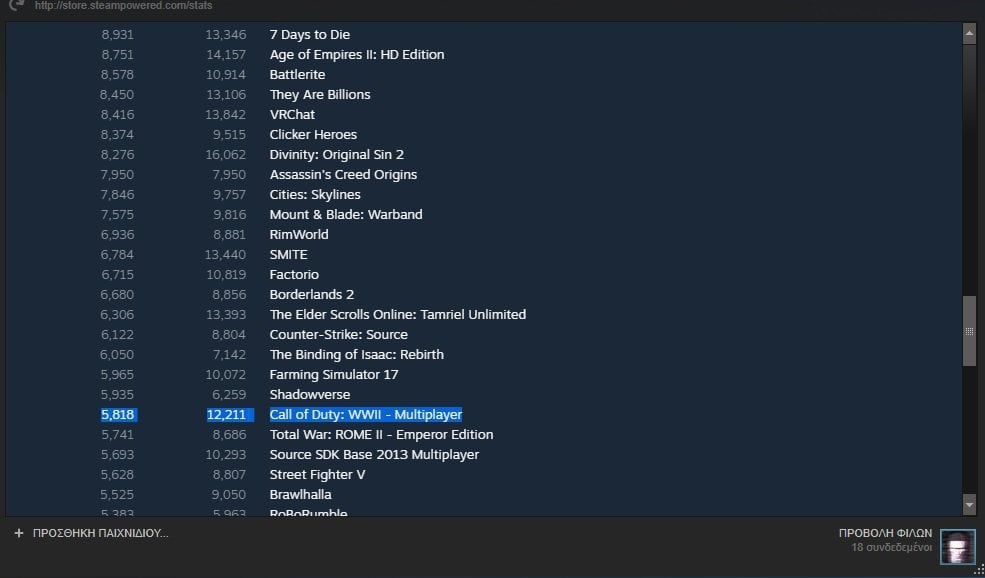Click the scrollbar up arrow
The image size is (985, 578).
(969, 34)
